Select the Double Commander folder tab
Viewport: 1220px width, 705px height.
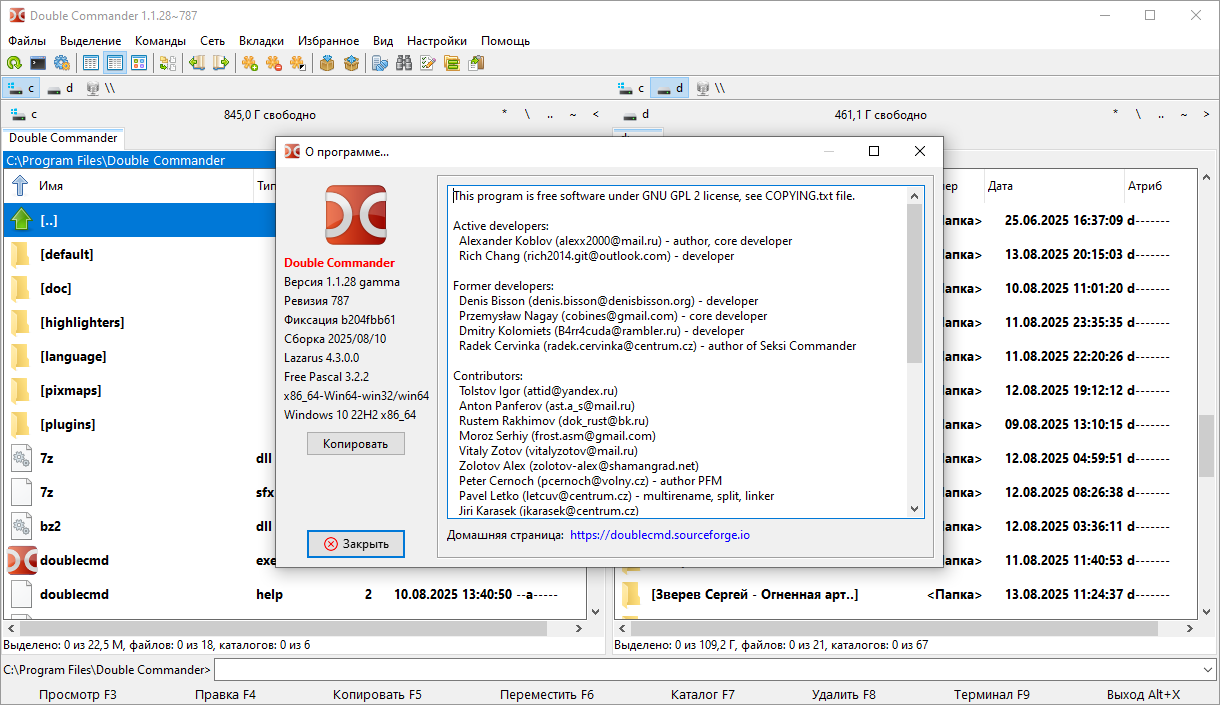tap(63, 138)
